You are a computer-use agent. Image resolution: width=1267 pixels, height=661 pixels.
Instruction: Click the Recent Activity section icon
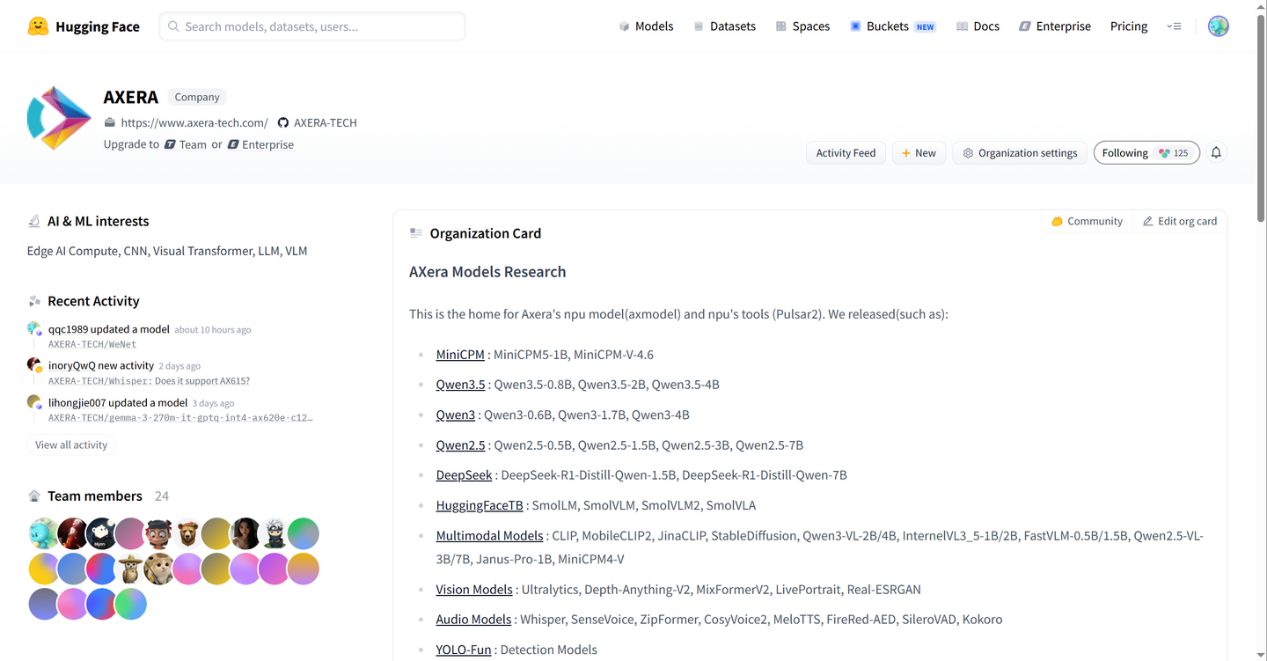pos(34,301)
